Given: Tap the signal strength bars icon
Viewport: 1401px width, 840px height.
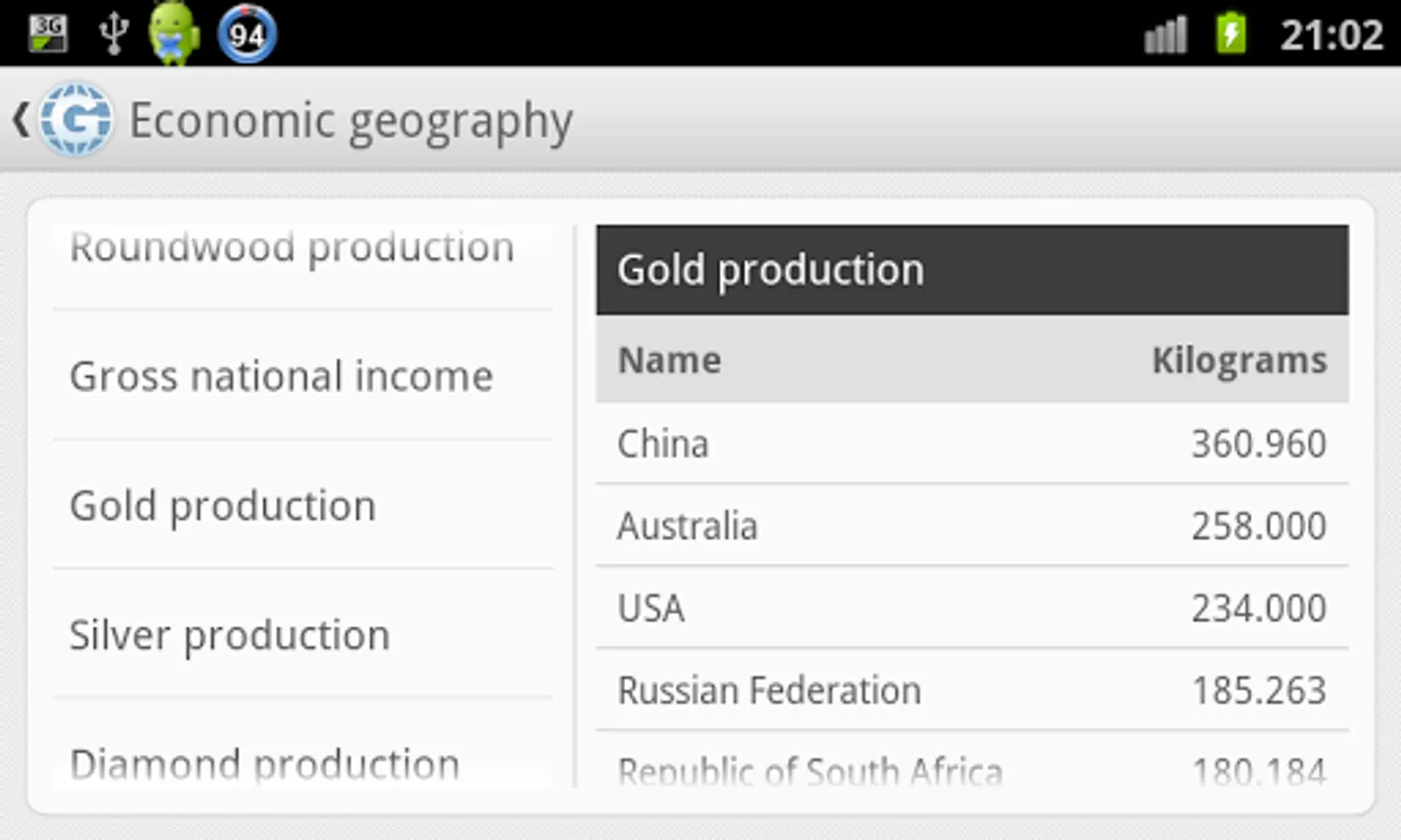Looking at the screenshot, I should (x=1166, y=35).
